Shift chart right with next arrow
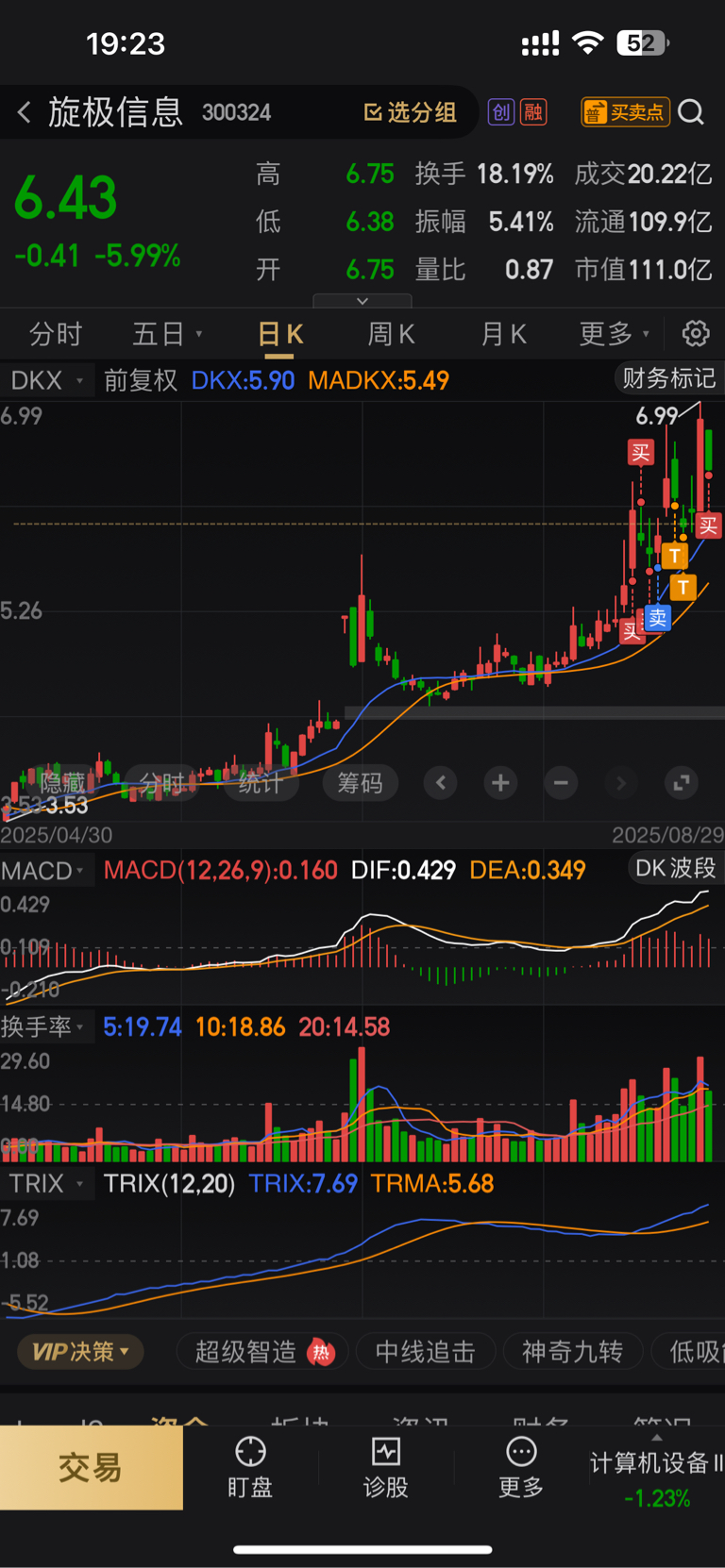Image resolution: width=725 pixels, height=1568 pixels. 620,782
